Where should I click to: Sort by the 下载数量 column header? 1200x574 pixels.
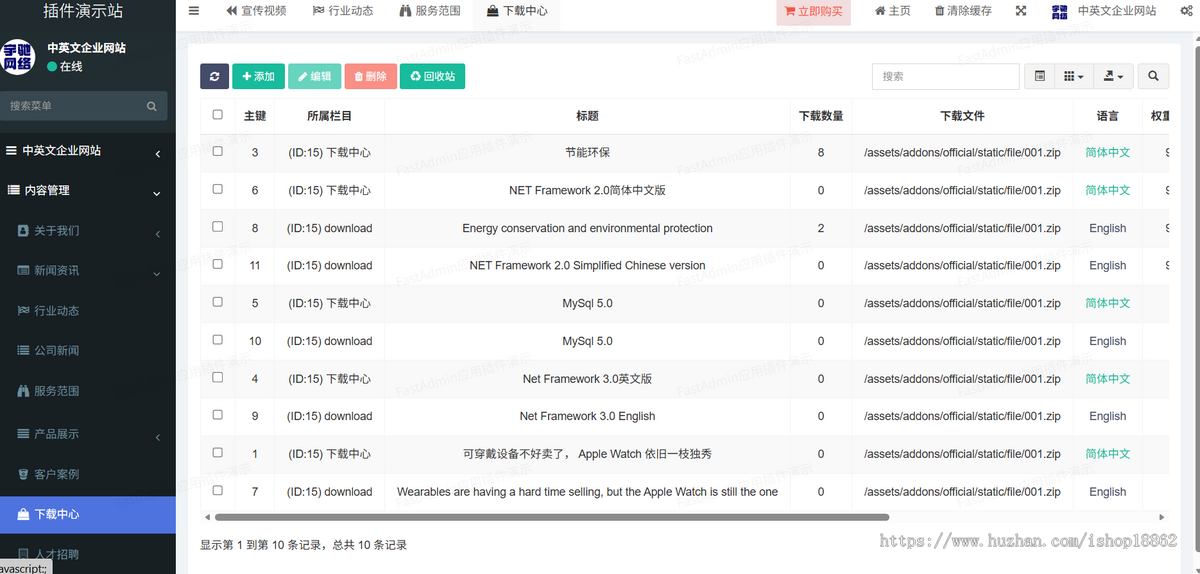pyautogui.click(x=821, y=116)
